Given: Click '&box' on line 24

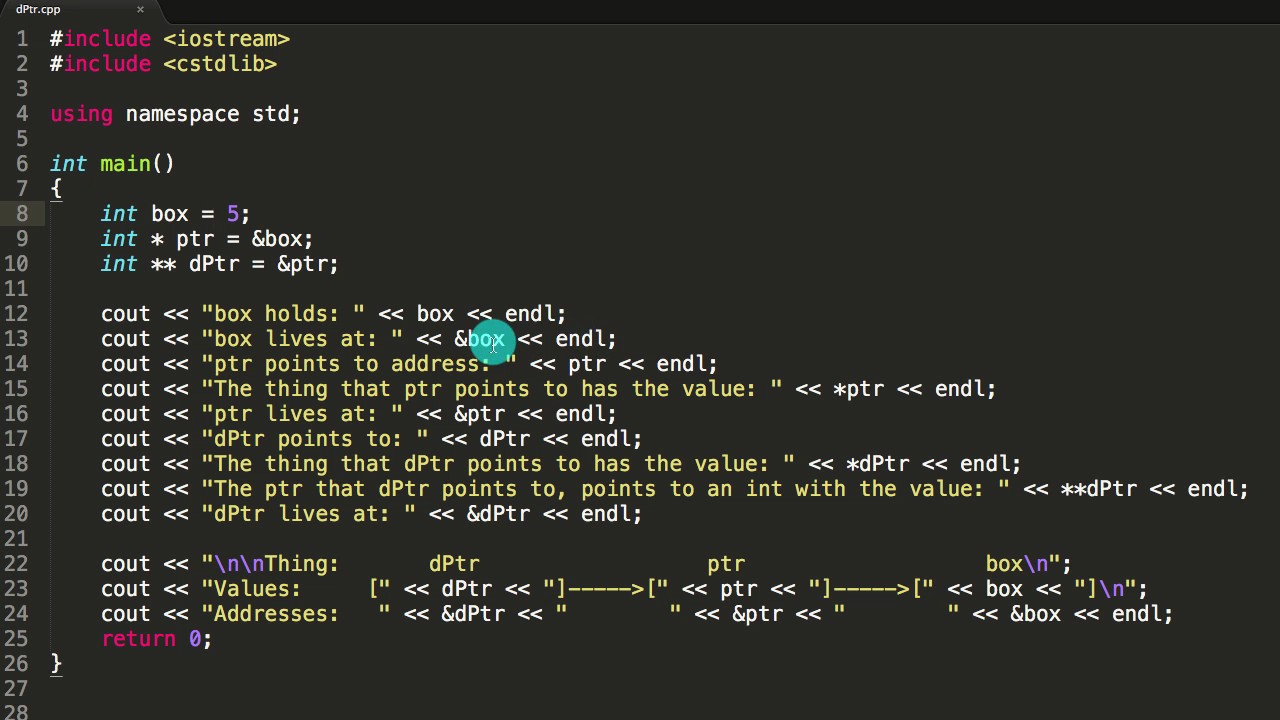Looking at the screenshot, I should pos(1035,614).
